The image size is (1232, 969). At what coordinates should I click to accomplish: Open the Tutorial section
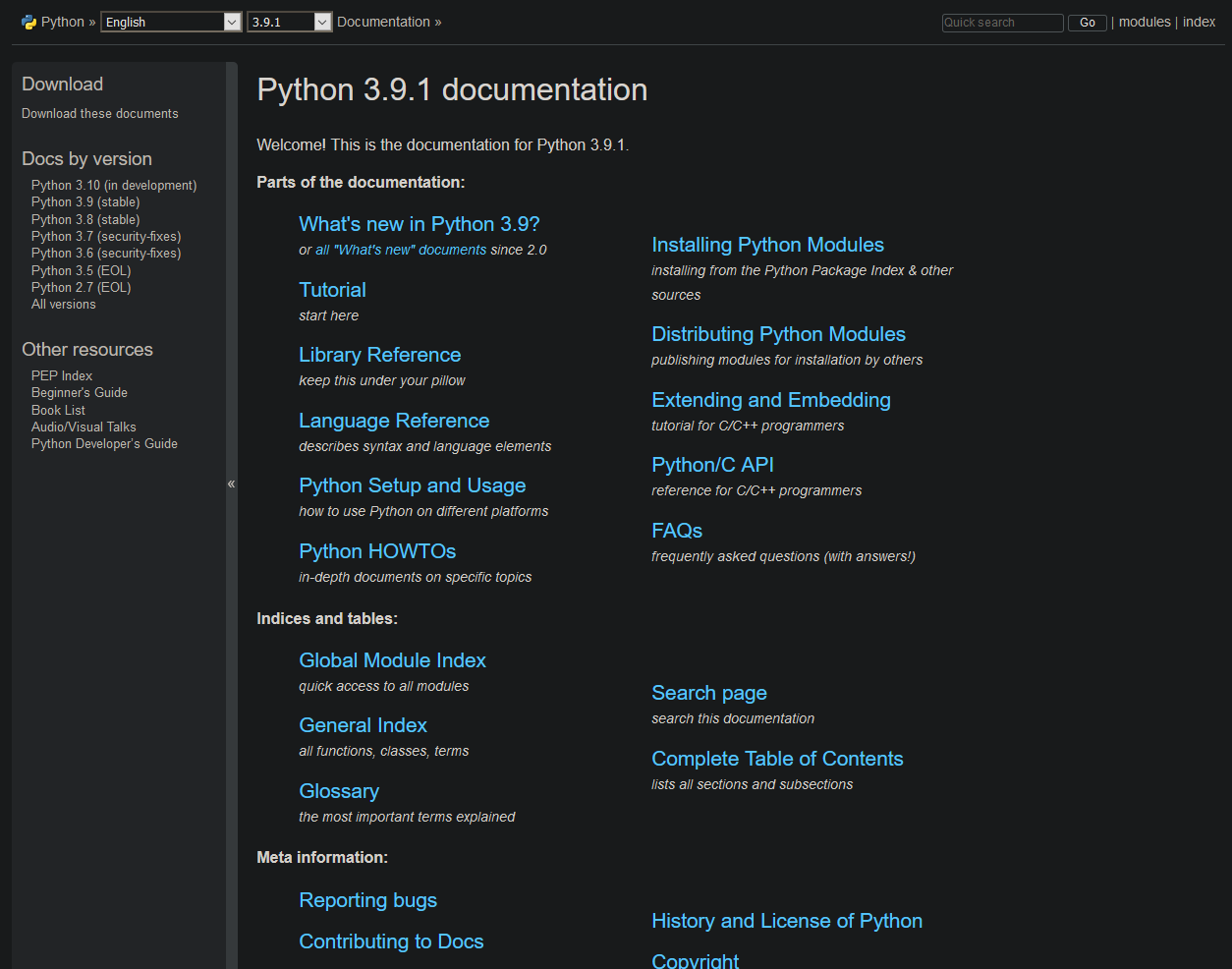332,290
